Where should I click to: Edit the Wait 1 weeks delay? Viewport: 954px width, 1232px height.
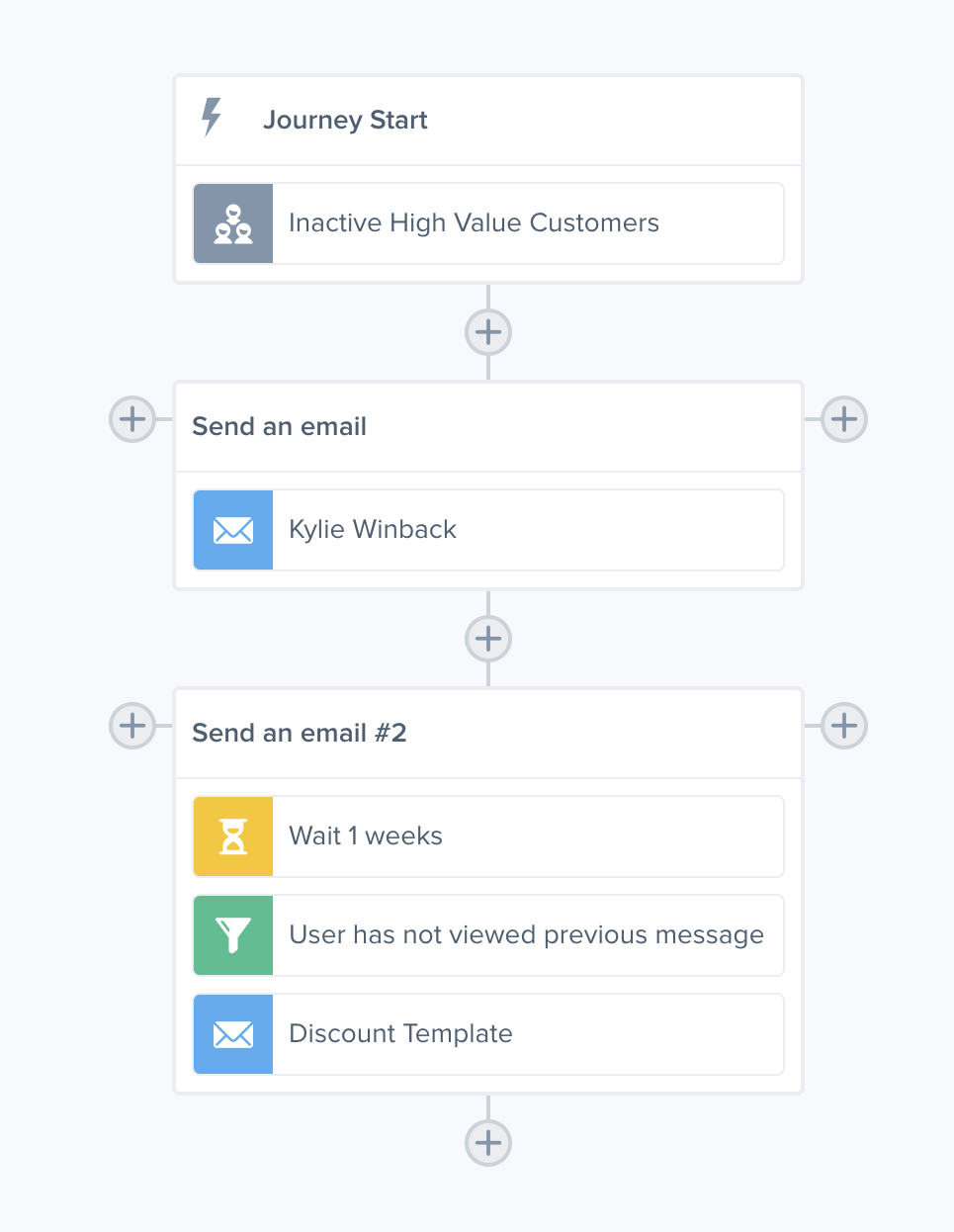pyautogui.click(x=488, y=836)
